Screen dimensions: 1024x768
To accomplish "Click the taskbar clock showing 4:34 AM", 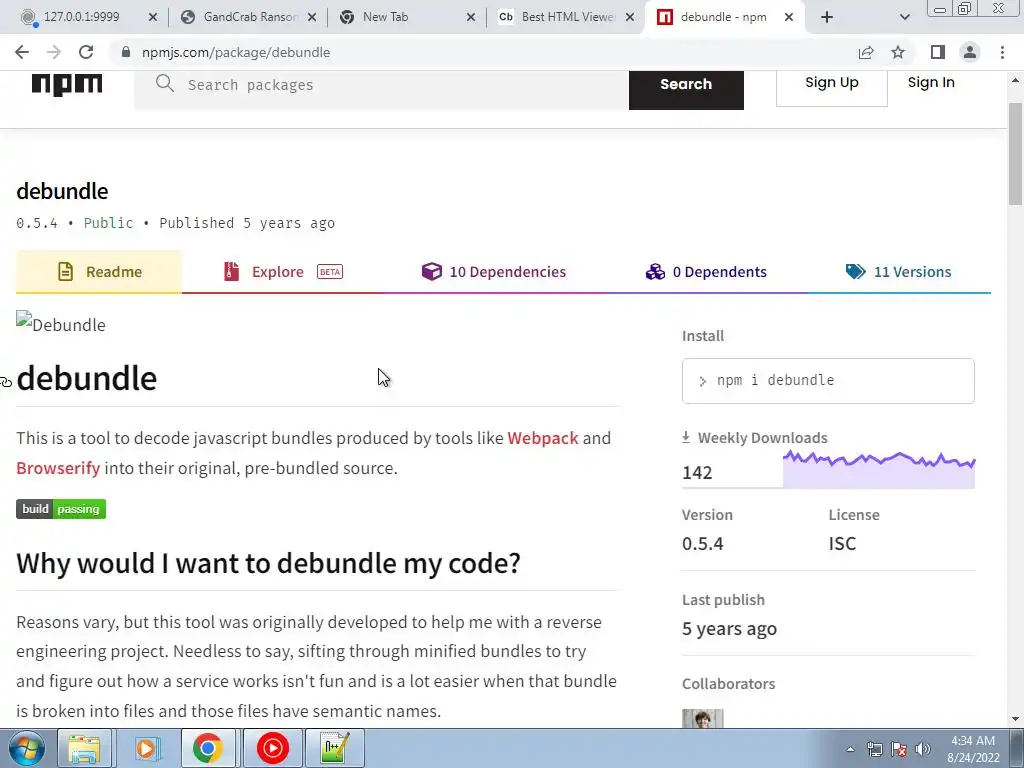I will tap(972, 749).
